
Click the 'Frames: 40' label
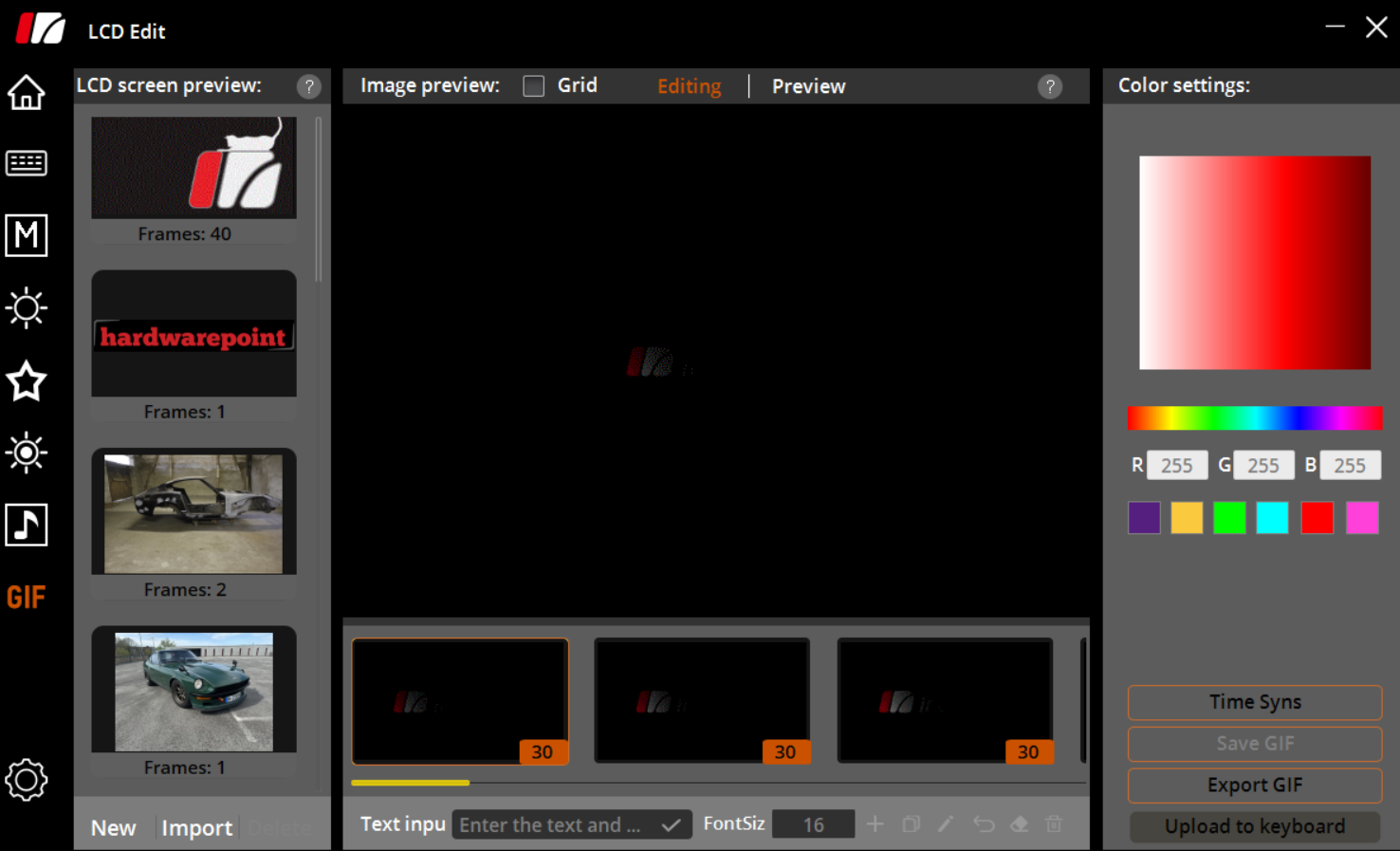coord(184,233)
